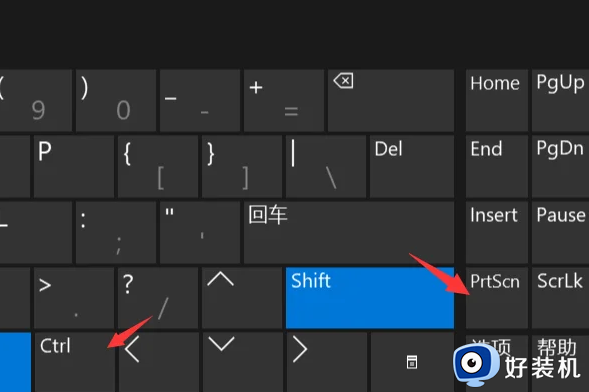Image resolution: width=589 pixels, height=392 pixels.
Task: Click the PgUp key
Action: 560,100
